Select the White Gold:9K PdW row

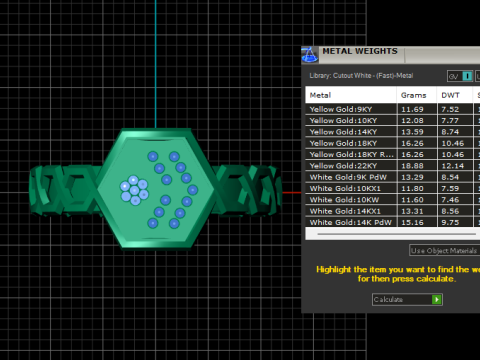[393, 177]
